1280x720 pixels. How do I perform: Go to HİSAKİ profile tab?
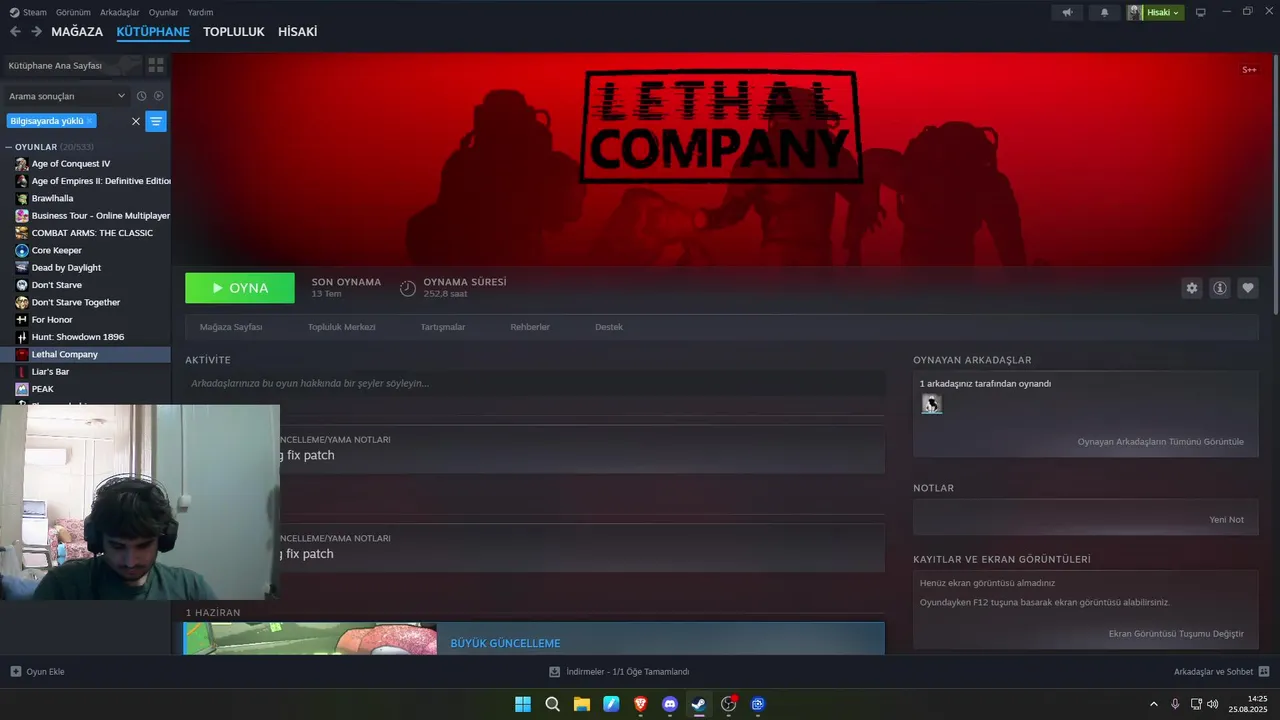(x=297, y=32)
